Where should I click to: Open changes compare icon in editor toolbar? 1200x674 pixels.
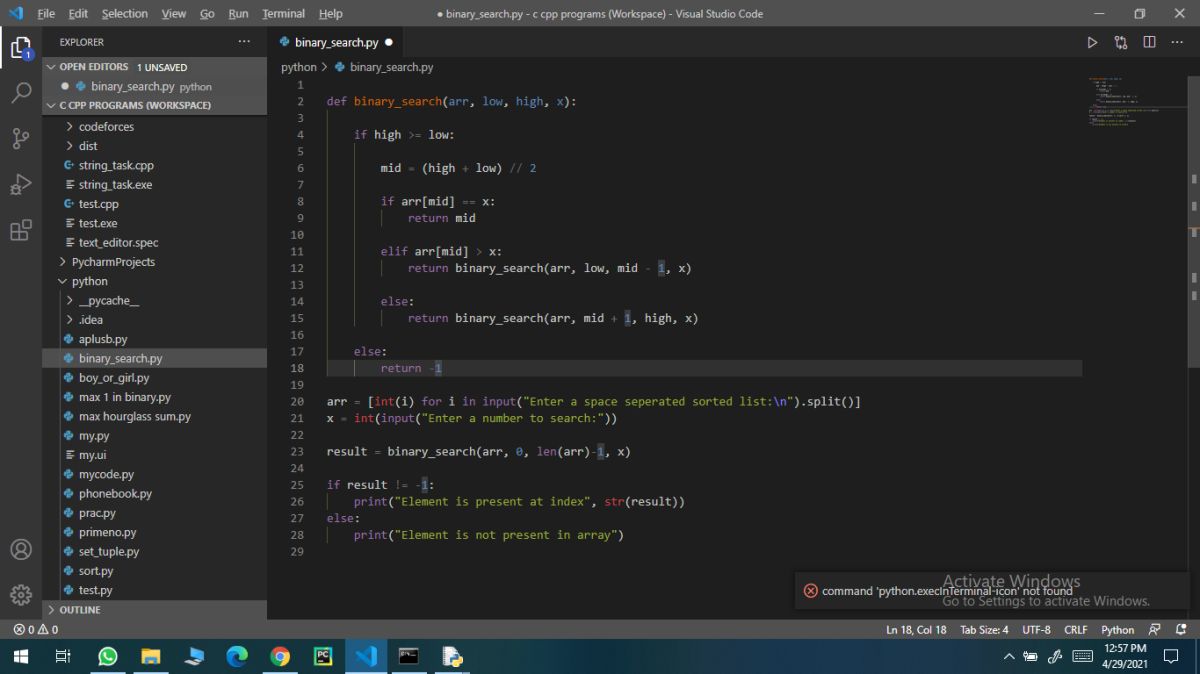tap(1121, 42)
